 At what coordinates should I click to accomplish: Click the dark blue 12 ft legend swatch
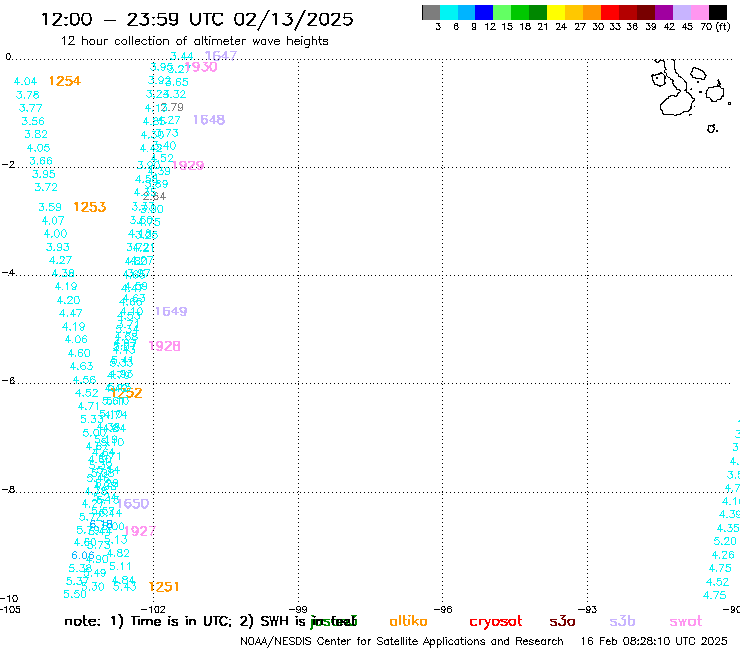[484, 12]
